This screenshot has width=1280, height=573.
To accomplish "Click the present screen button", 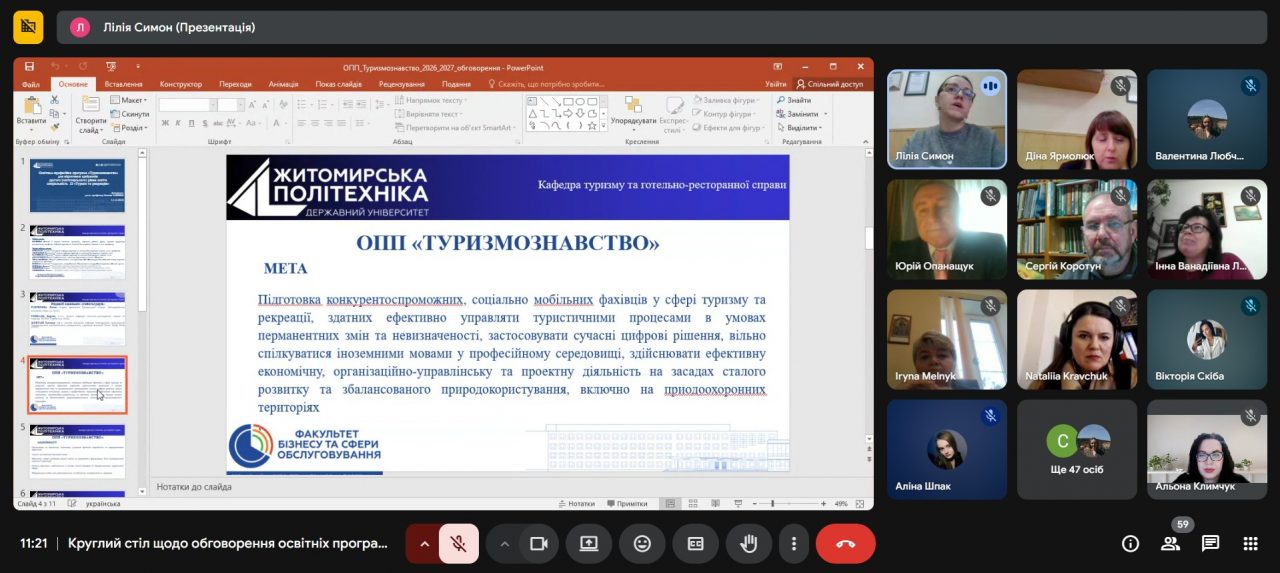I will tap(588, 544).
